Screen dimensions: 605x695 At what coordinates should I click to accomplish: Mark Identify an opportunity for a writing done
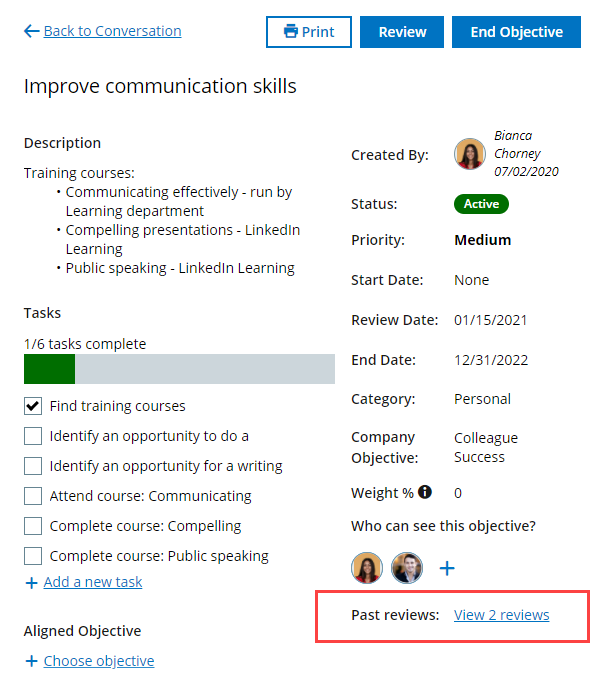pos(33,466)
